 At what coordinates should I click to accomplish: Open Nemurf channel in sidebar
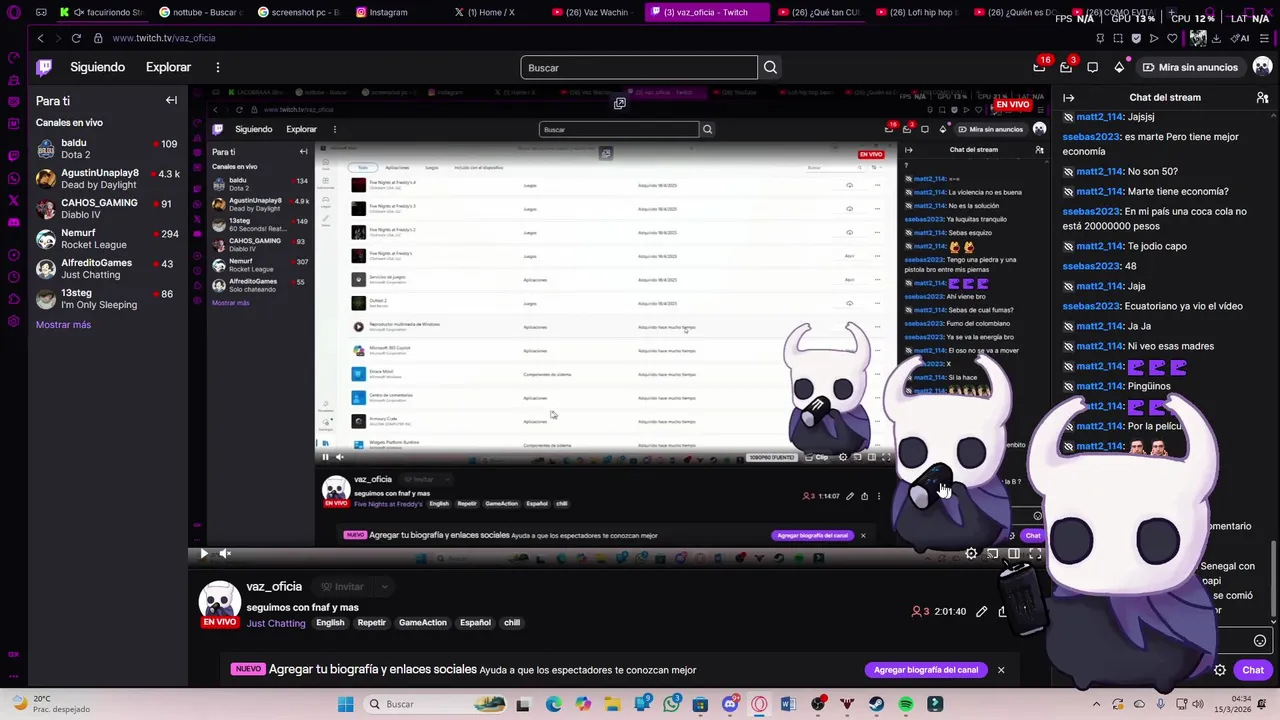pos(108,239)
